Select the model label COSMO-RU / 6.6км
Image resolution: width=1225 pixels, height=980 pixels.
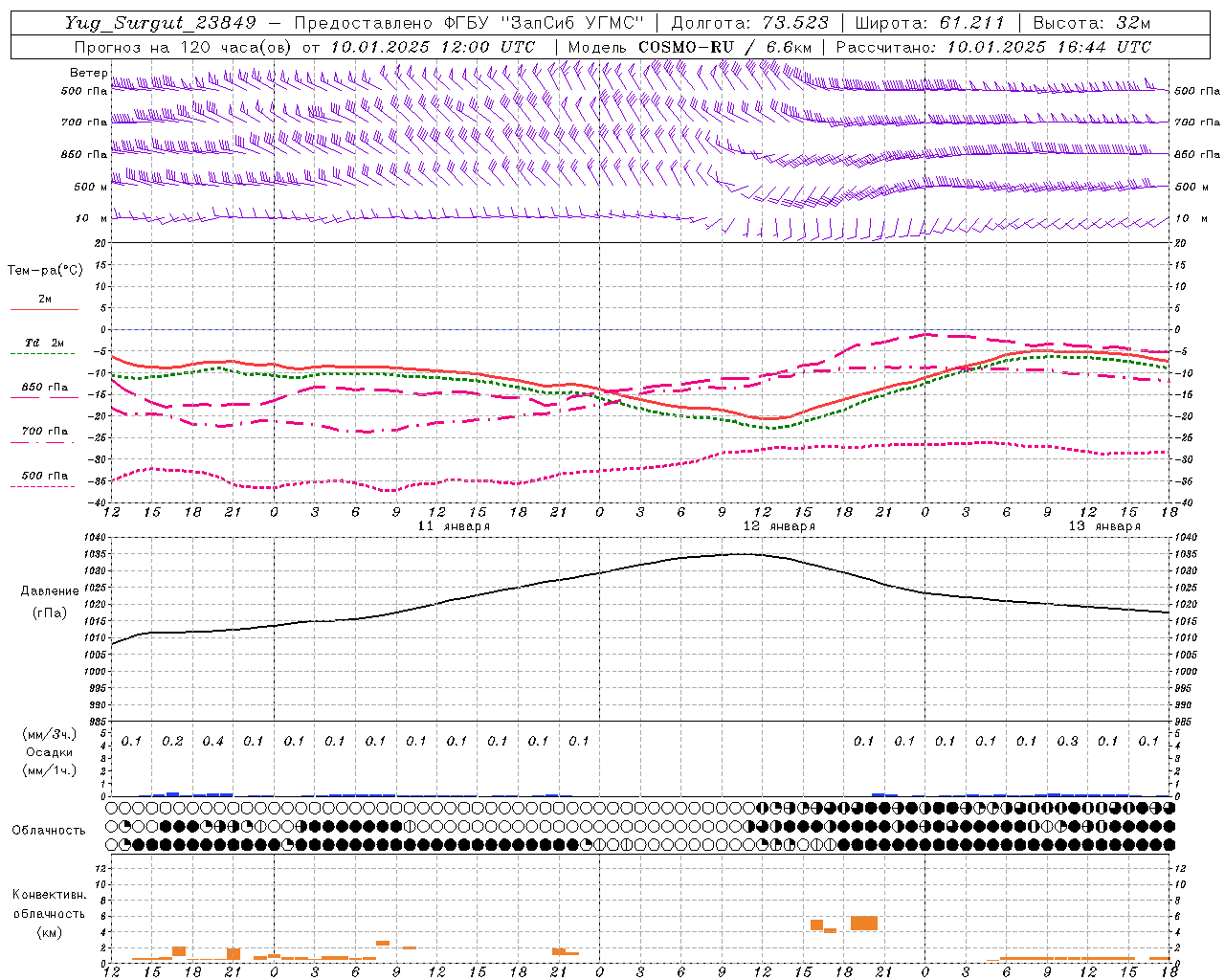pos(724,47)
